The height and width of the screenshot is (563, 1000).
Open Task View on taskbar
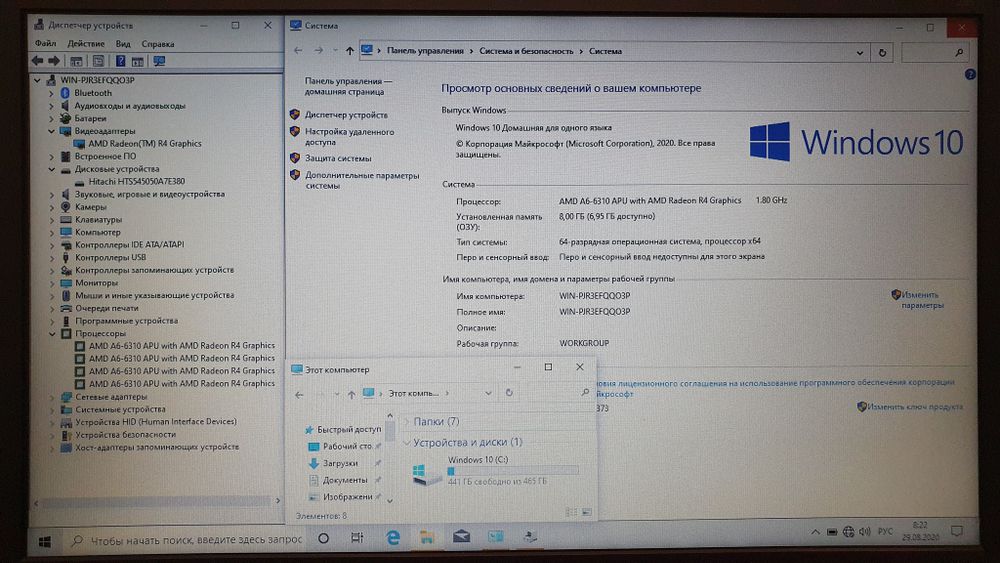pyautogui.click(x=357, y=538)
